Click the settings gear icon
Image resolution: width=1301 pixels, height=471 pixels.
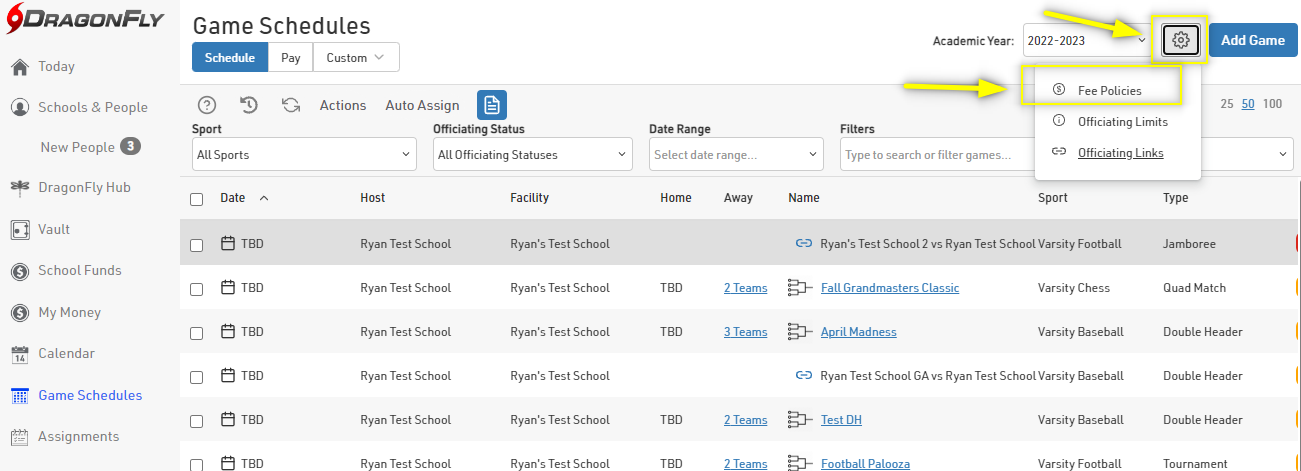(1181, 40)
